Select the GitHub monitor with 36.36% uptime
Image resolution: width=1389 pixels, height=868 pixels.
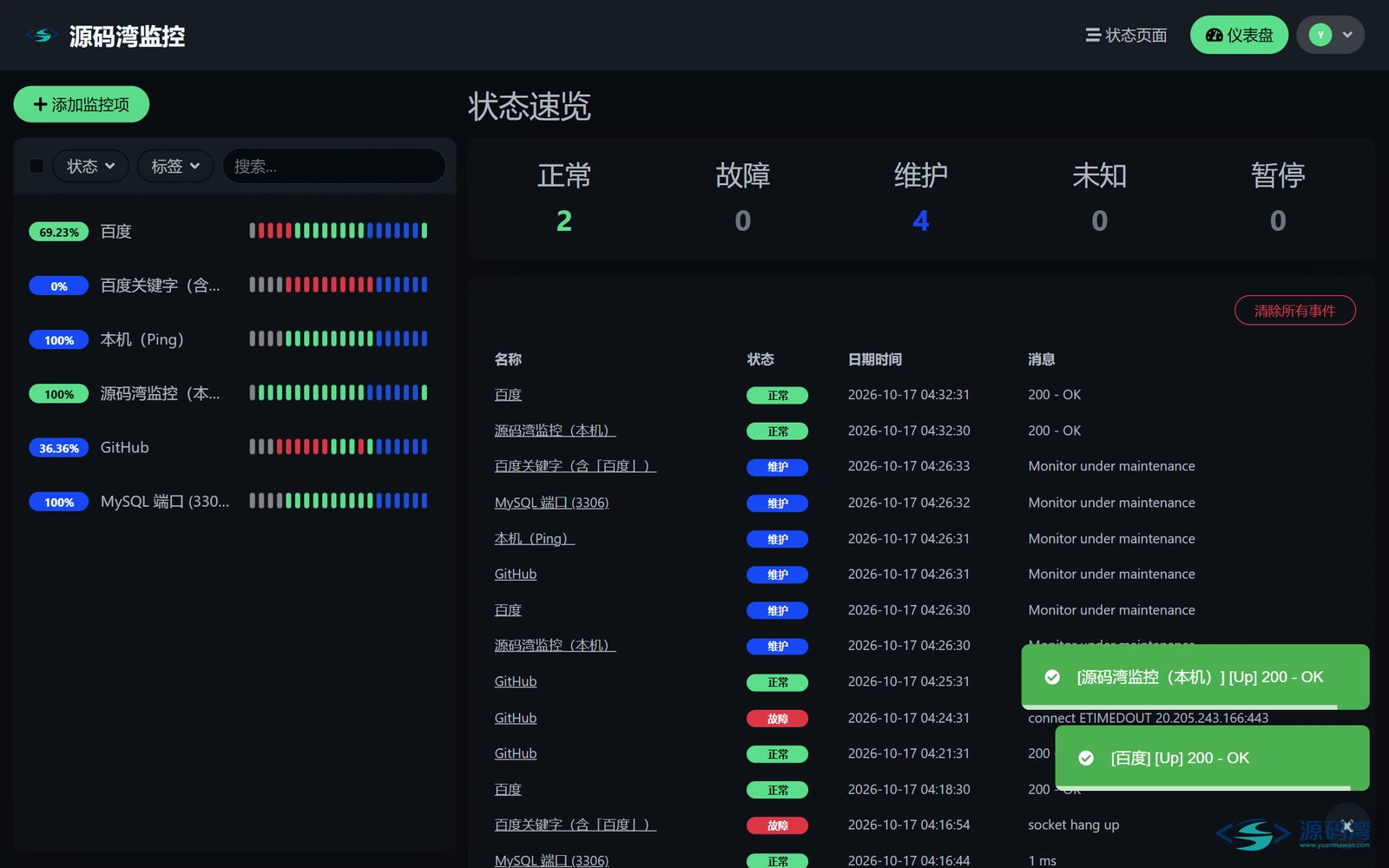234,447
